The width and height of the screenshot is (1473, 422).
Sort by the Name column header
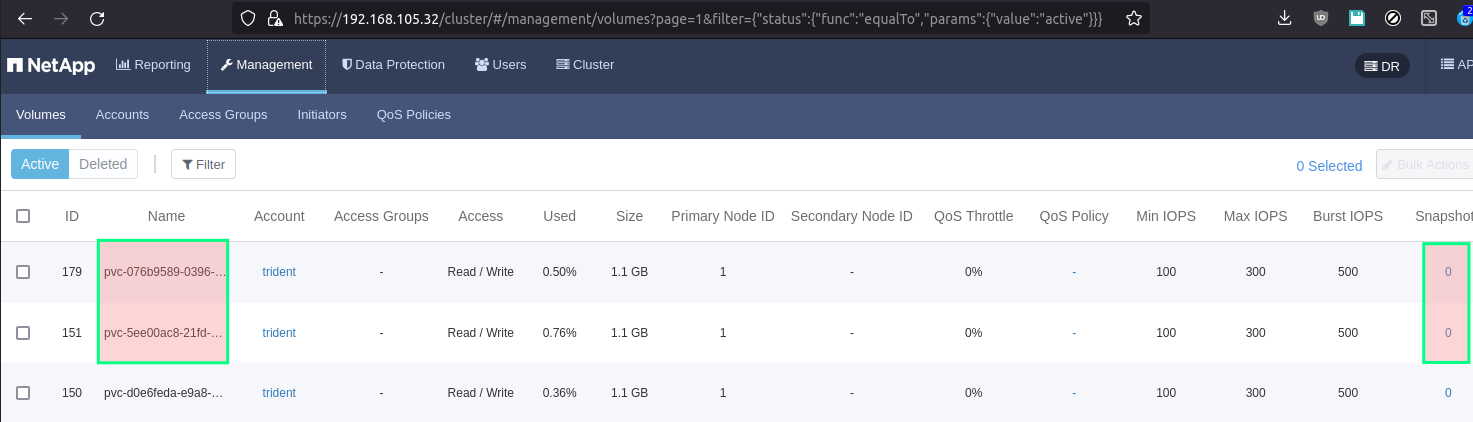point(166,216)
